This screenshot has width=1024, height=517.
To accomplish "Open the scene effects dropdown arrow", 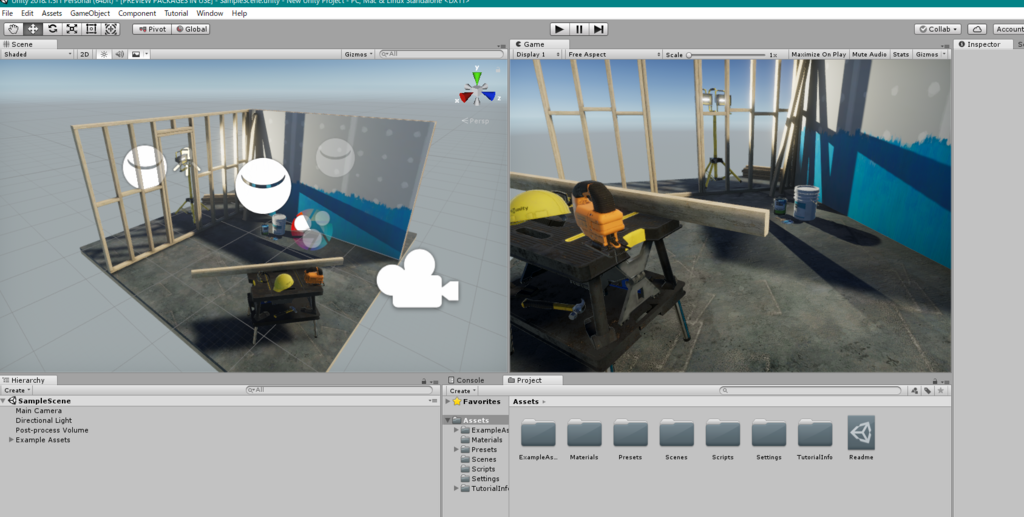I will click(147, 54).
